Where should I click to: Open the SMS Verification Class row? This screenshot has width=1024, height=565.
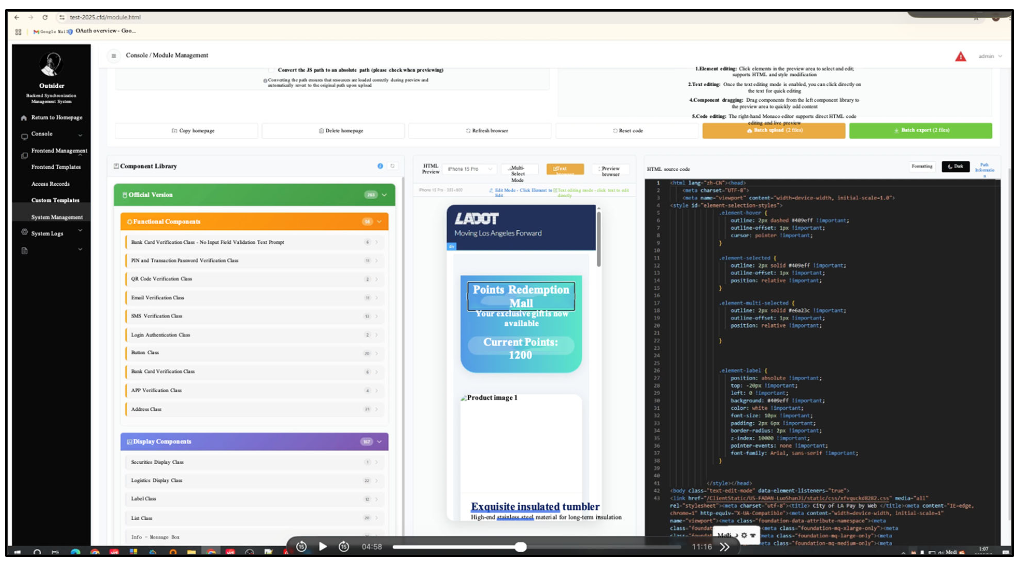coord(253,316)
